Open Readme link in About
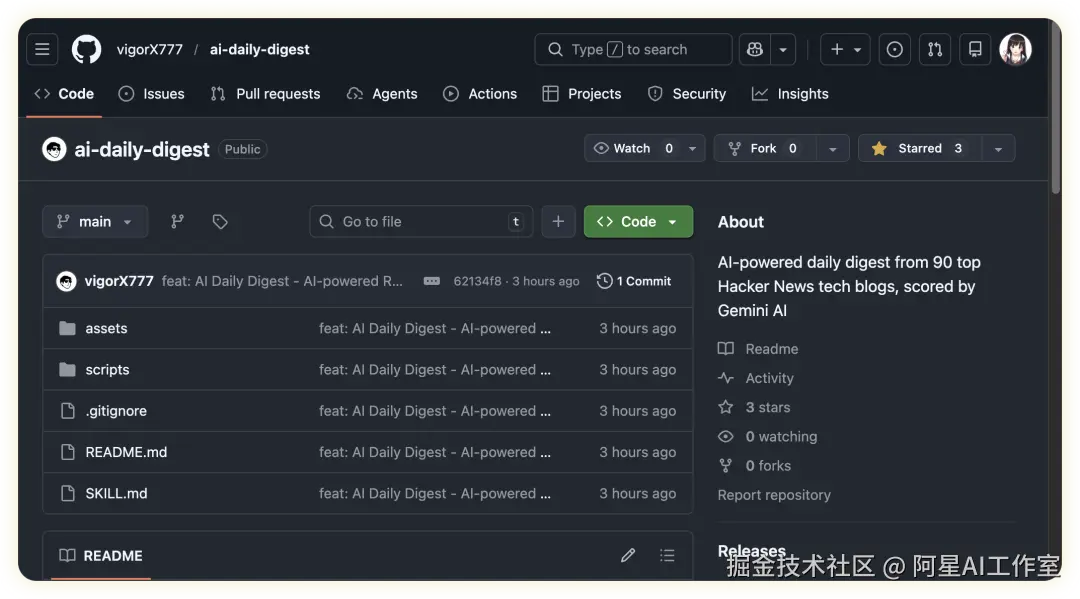Screen dimensions: 1080x599 click(758, 349)
